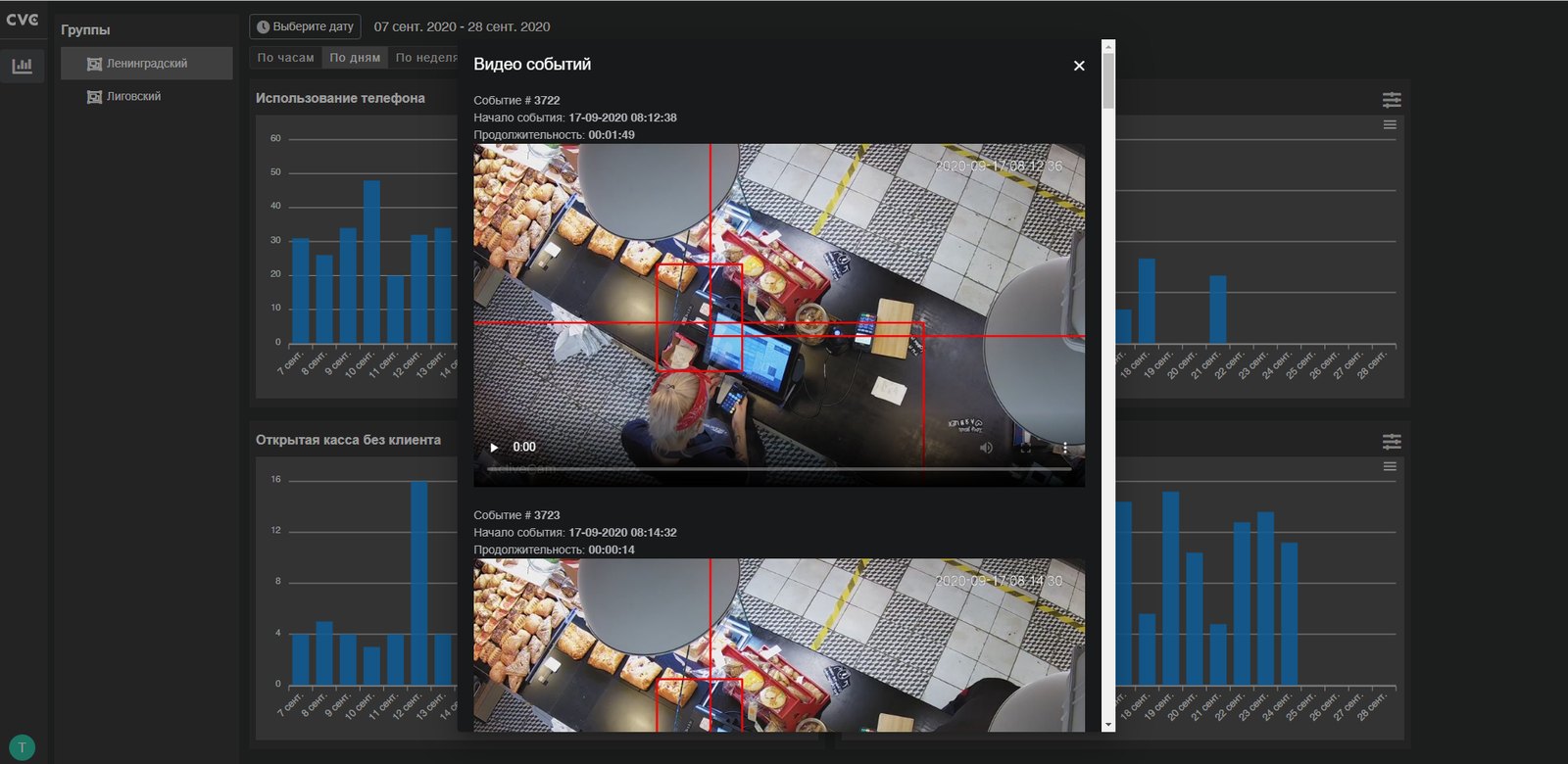
Task: Click the 12 сент. bar in open register chart
Action: (x=418, y=583)
